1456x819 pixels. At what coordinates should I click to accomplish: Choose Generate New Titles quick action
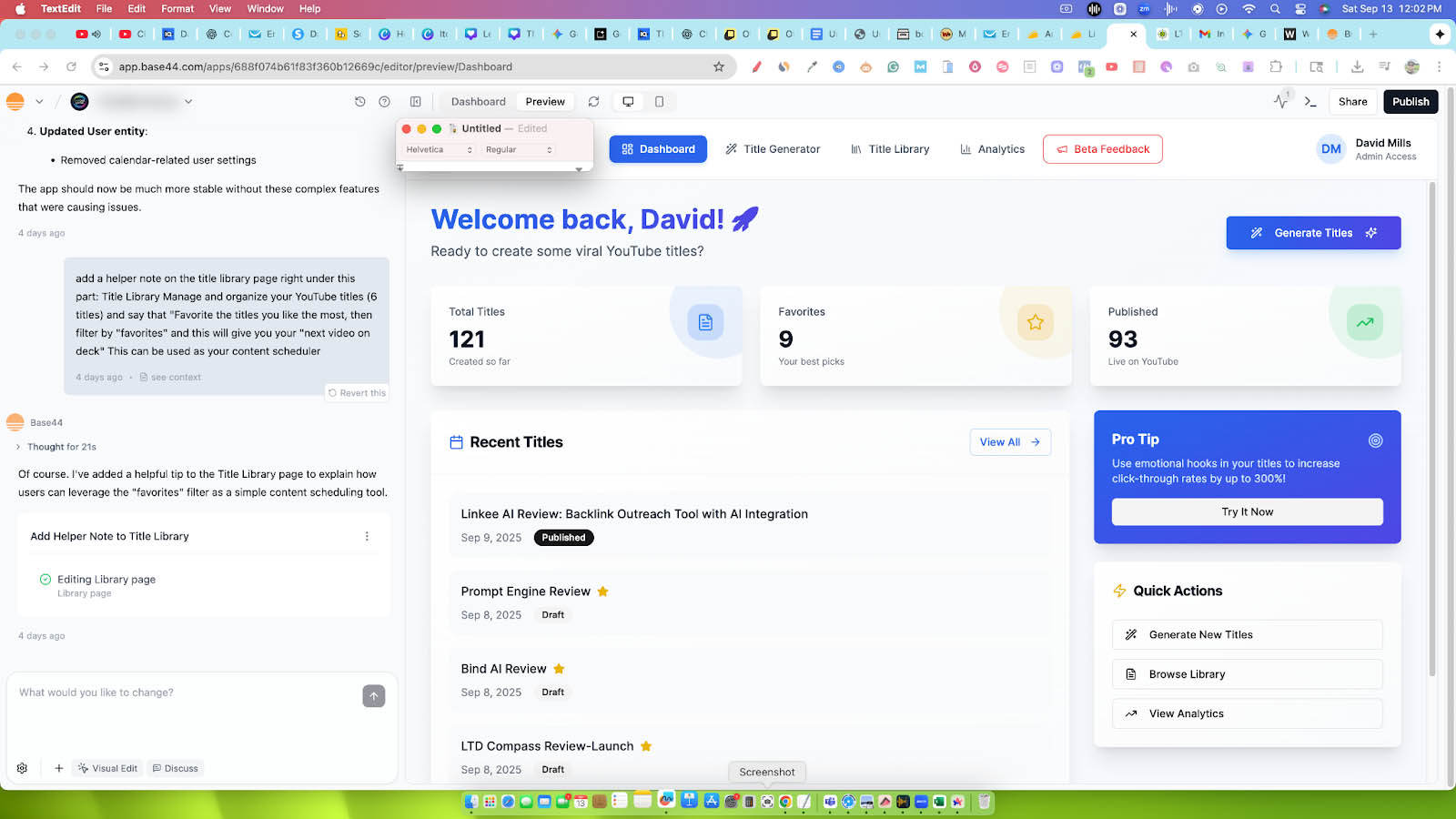(x=1247, y=635)
